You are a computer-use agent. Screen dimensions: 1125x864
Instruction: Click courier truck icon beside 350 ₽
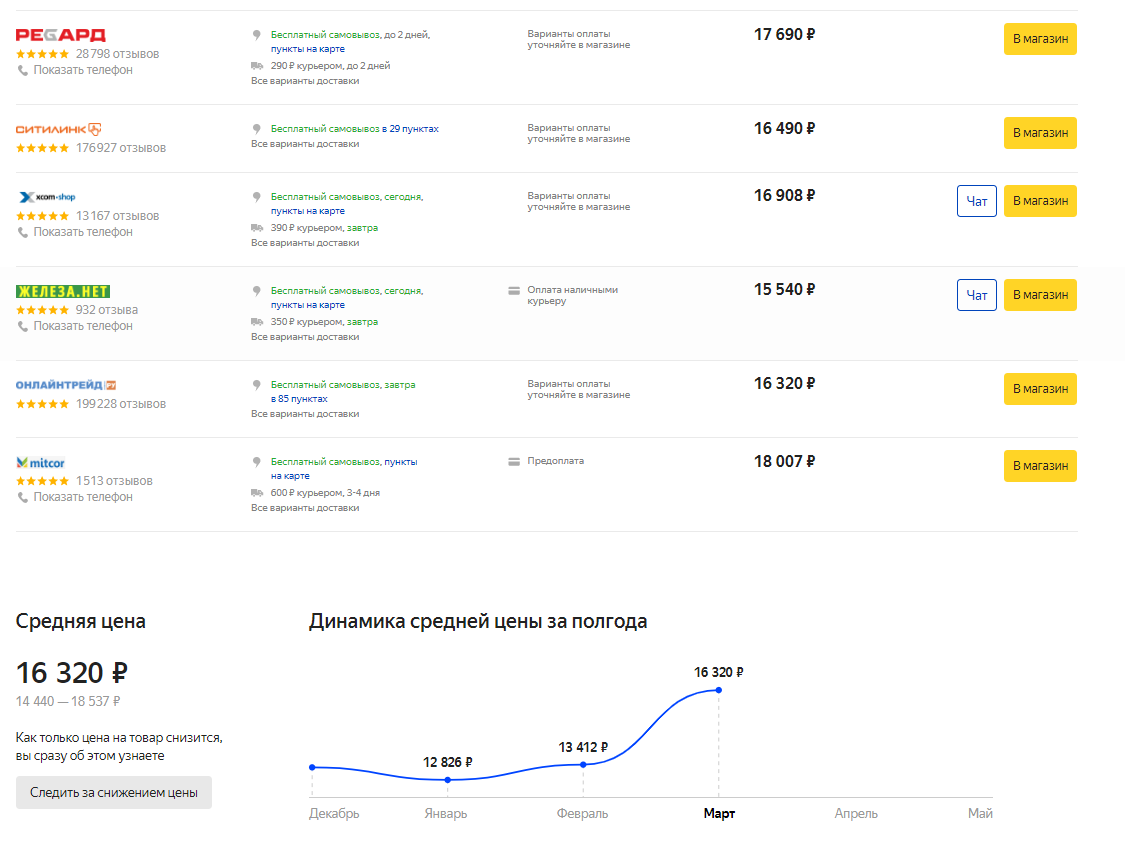click(257, 322)
